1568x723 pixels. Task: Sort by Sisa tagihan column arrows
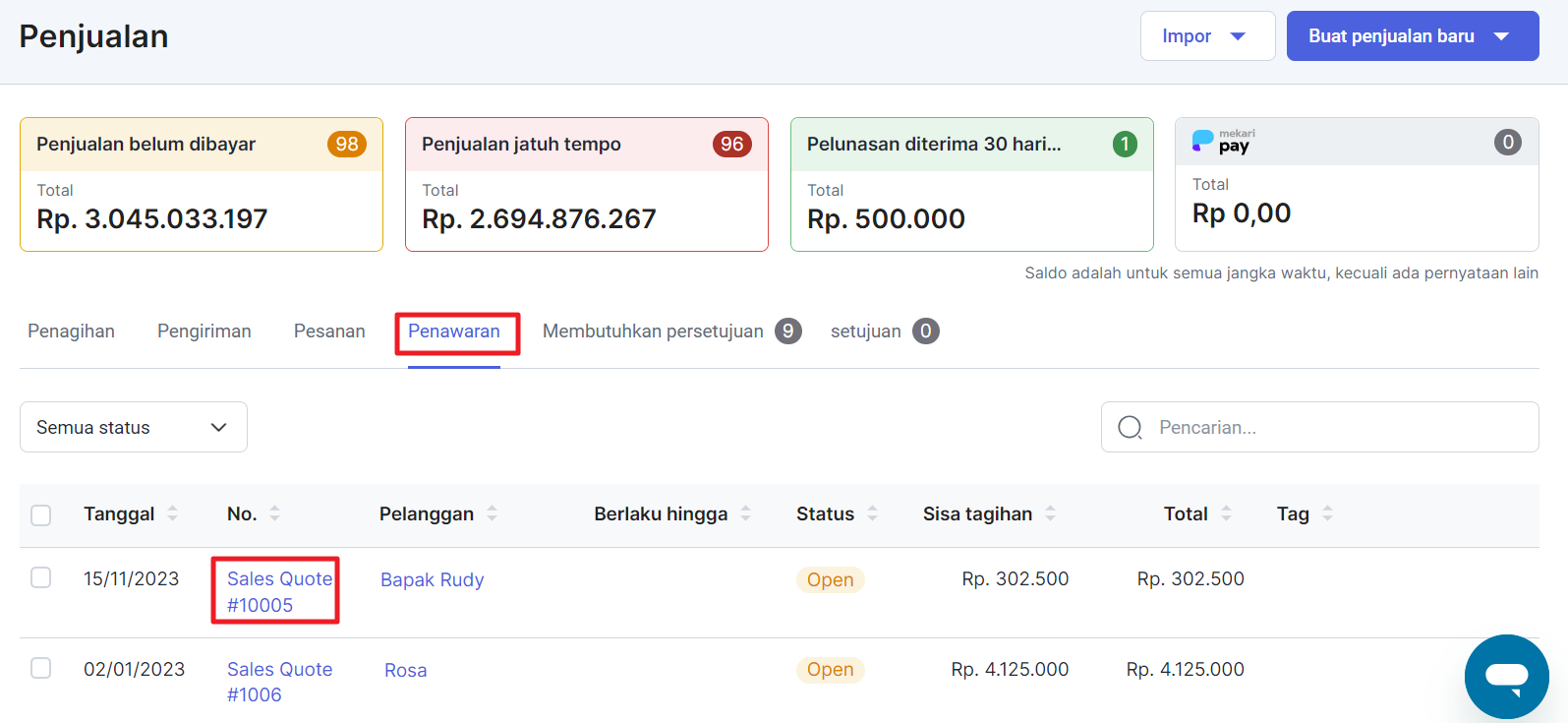(x=1051, y=513)
